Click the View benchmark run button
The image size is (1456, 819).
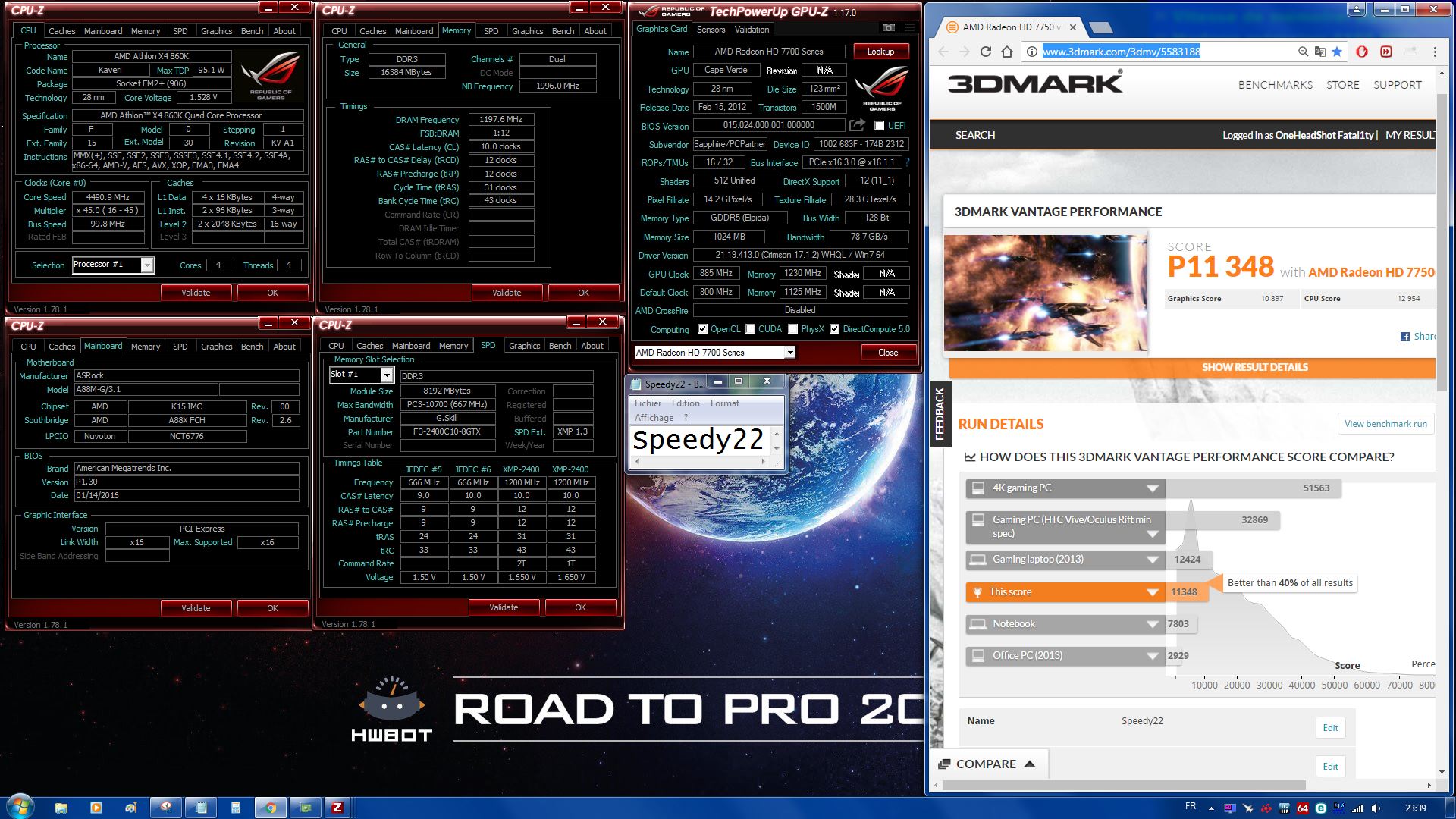click(x=1385, y=424)
